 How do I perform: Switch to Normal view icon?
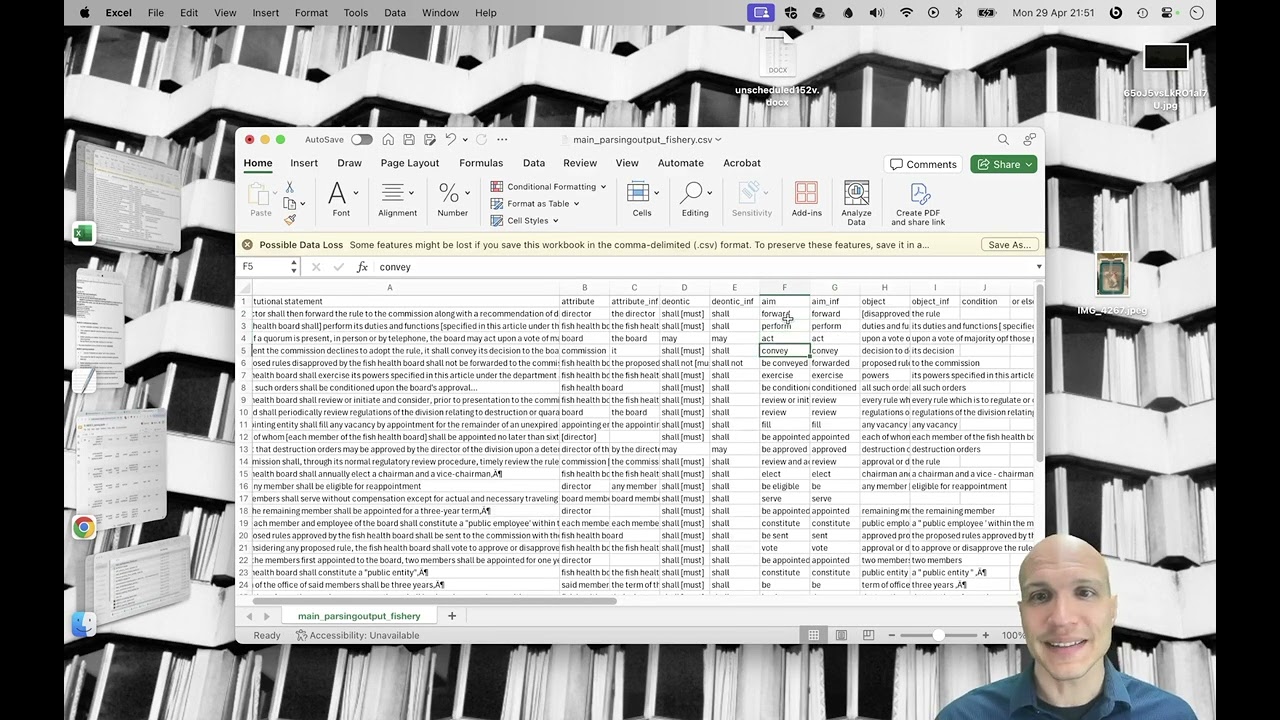click(814, 635)
